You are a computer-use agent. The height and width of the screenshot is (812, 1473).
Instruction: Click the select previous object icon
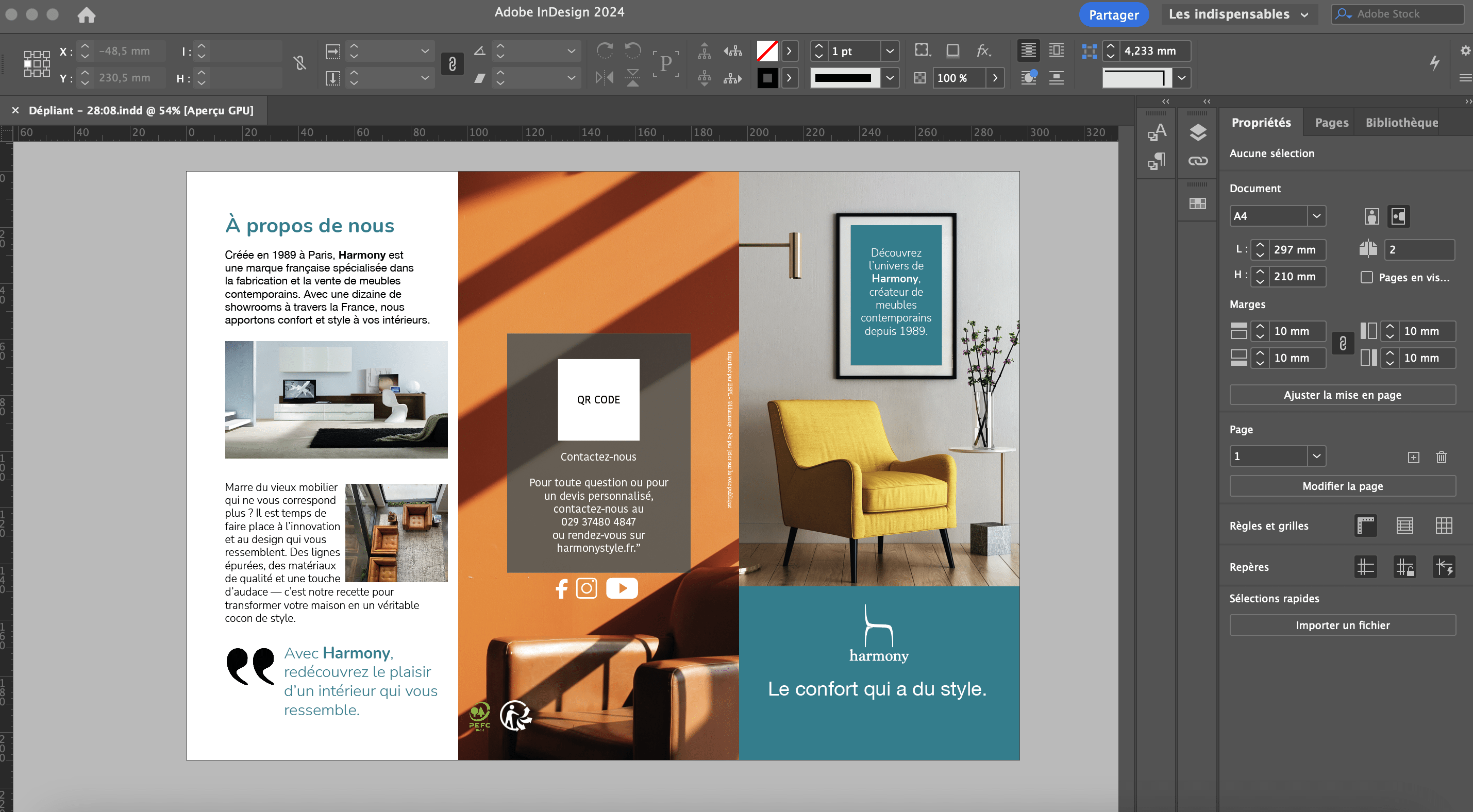[x=732, y=51]
